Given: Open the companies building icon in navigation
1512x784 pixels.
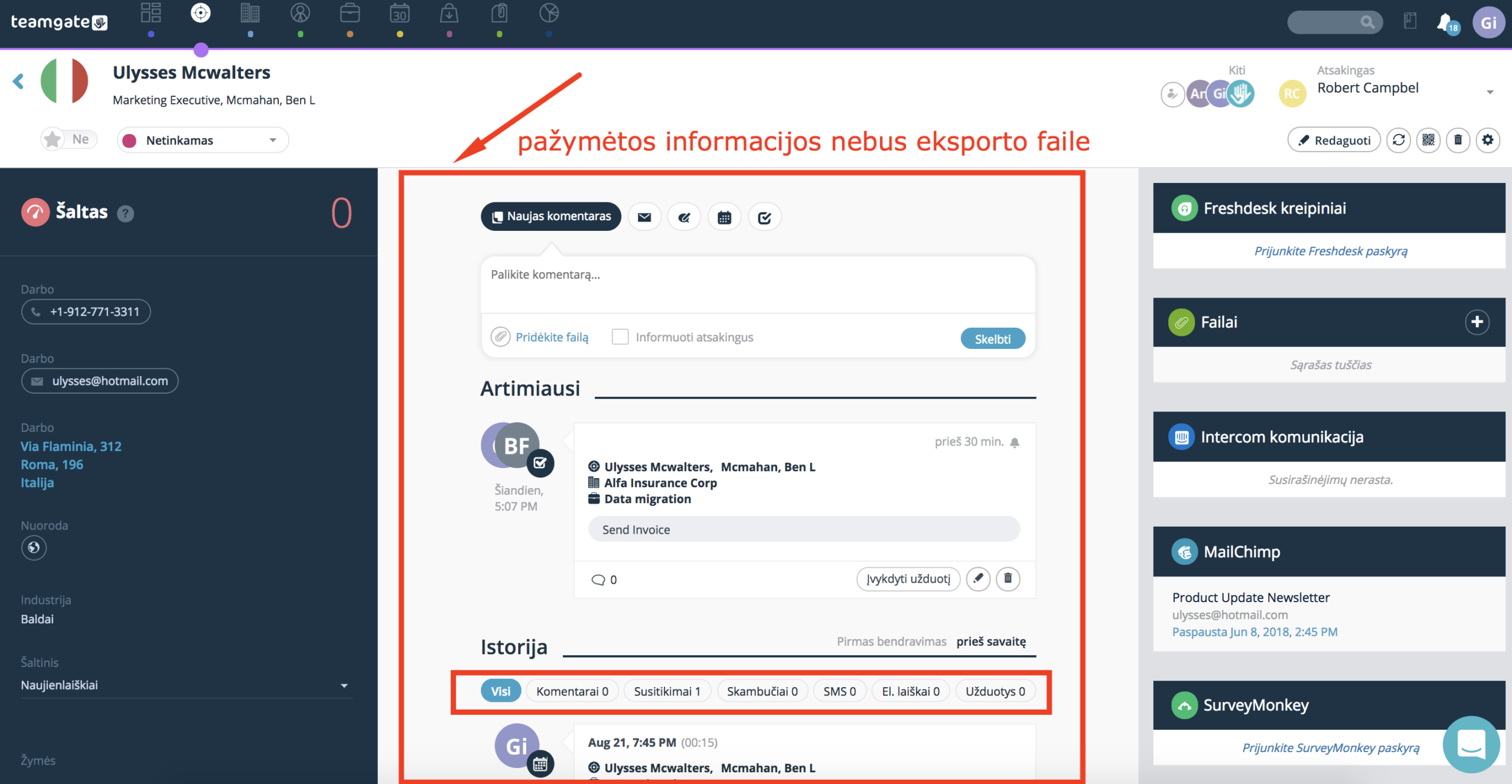Looking at the screenshot, I should [x=250, y=13].
